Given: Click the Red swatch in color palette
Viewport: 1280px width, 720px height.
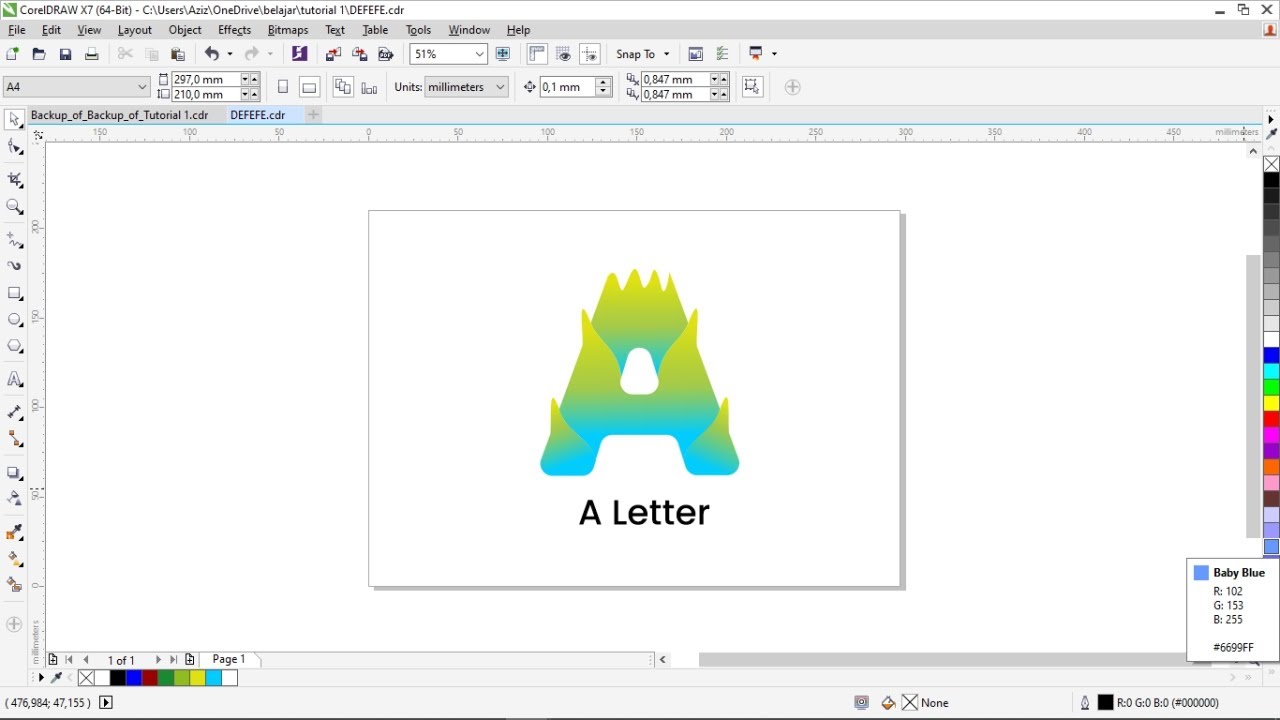Looking at the screenshot, I should pyautogui.click(x=1271, y=419).
